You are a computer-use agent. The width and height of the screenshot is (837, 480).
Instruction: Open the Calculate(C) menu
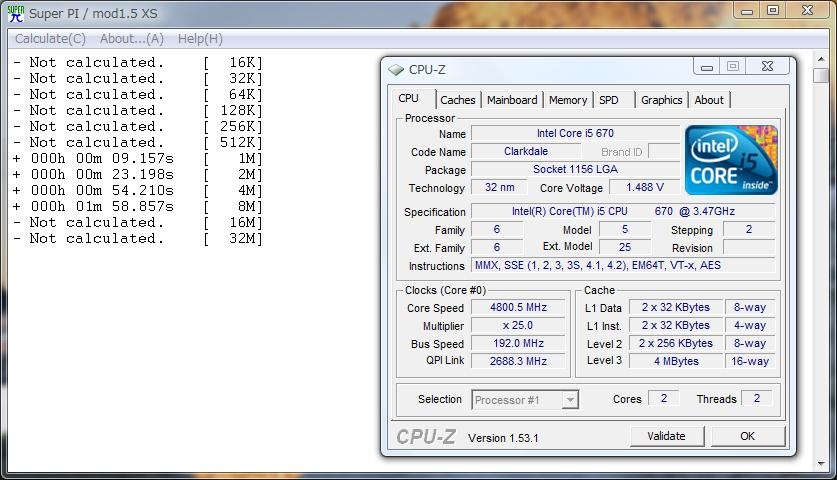pyautogui.click(x=50, y=39)
